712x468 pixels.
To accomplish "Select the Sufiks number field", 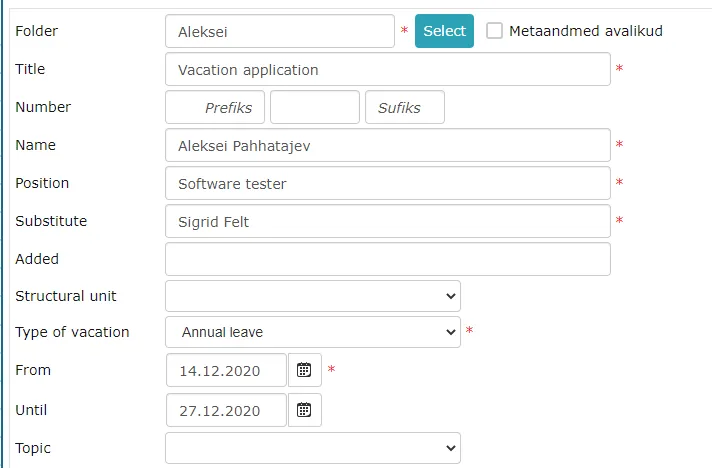I will 405,107.
